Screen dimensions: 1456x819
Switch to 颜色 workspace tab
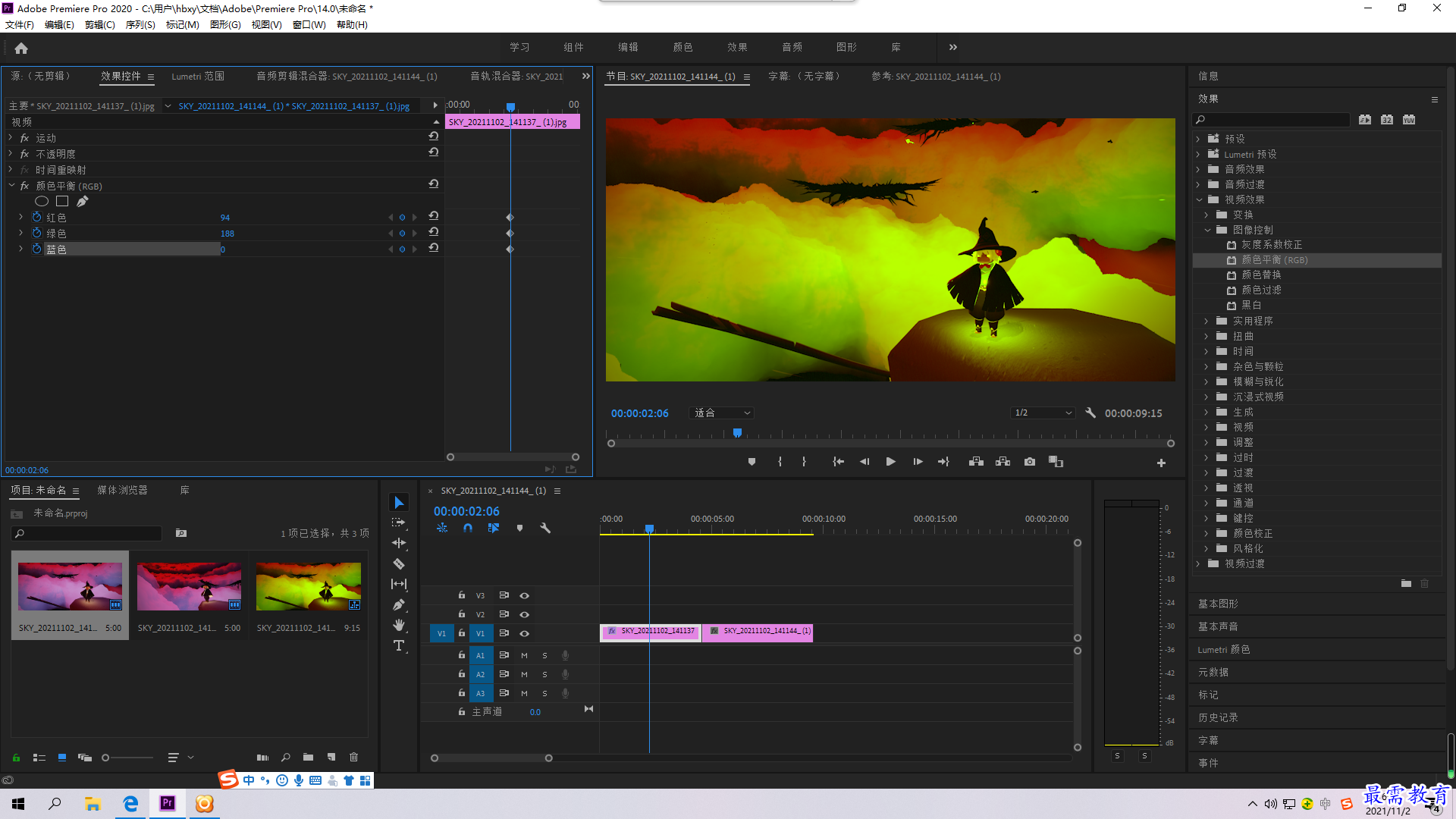pyautogui.click(x=682, y=48)
